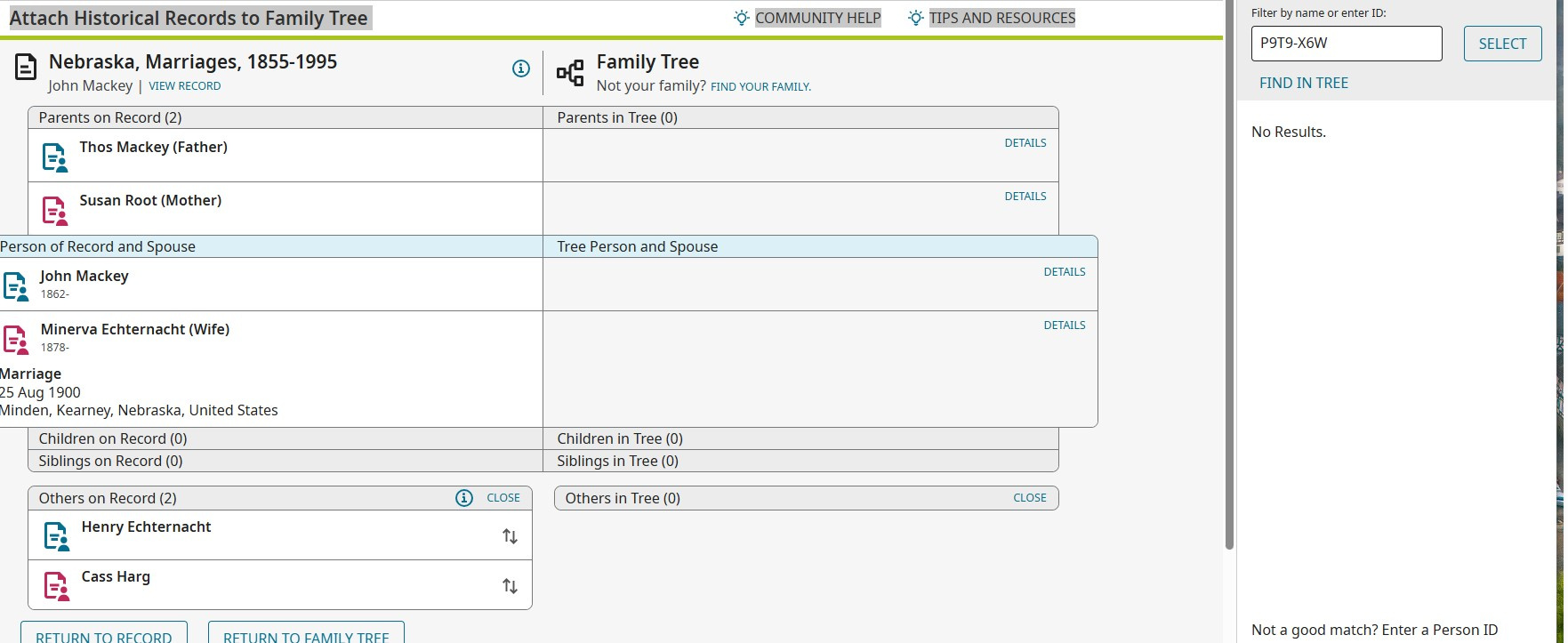Open DETAILS for the Minerva wife tree row
The height and width of the screenshot is (643, 1568).
pyautogui.click(x=1065, y=325)
